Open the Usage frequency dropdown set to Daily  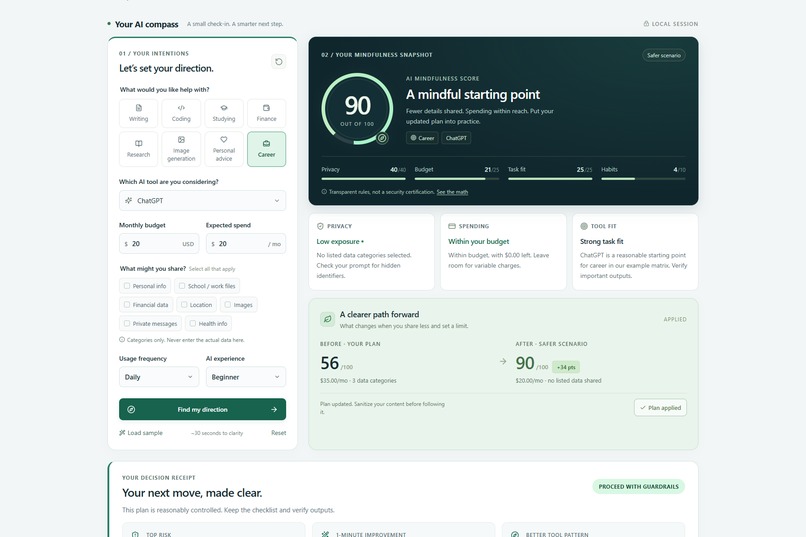159,377
